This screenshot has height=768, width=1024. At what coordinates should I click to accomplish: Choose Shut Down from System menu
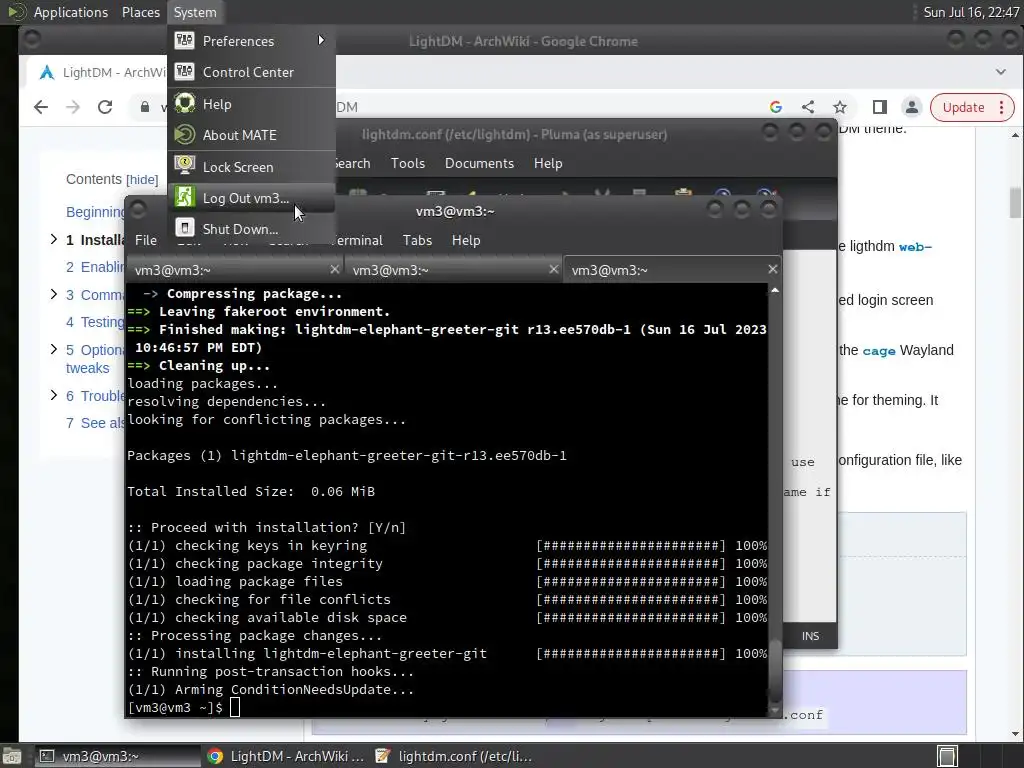251,229
